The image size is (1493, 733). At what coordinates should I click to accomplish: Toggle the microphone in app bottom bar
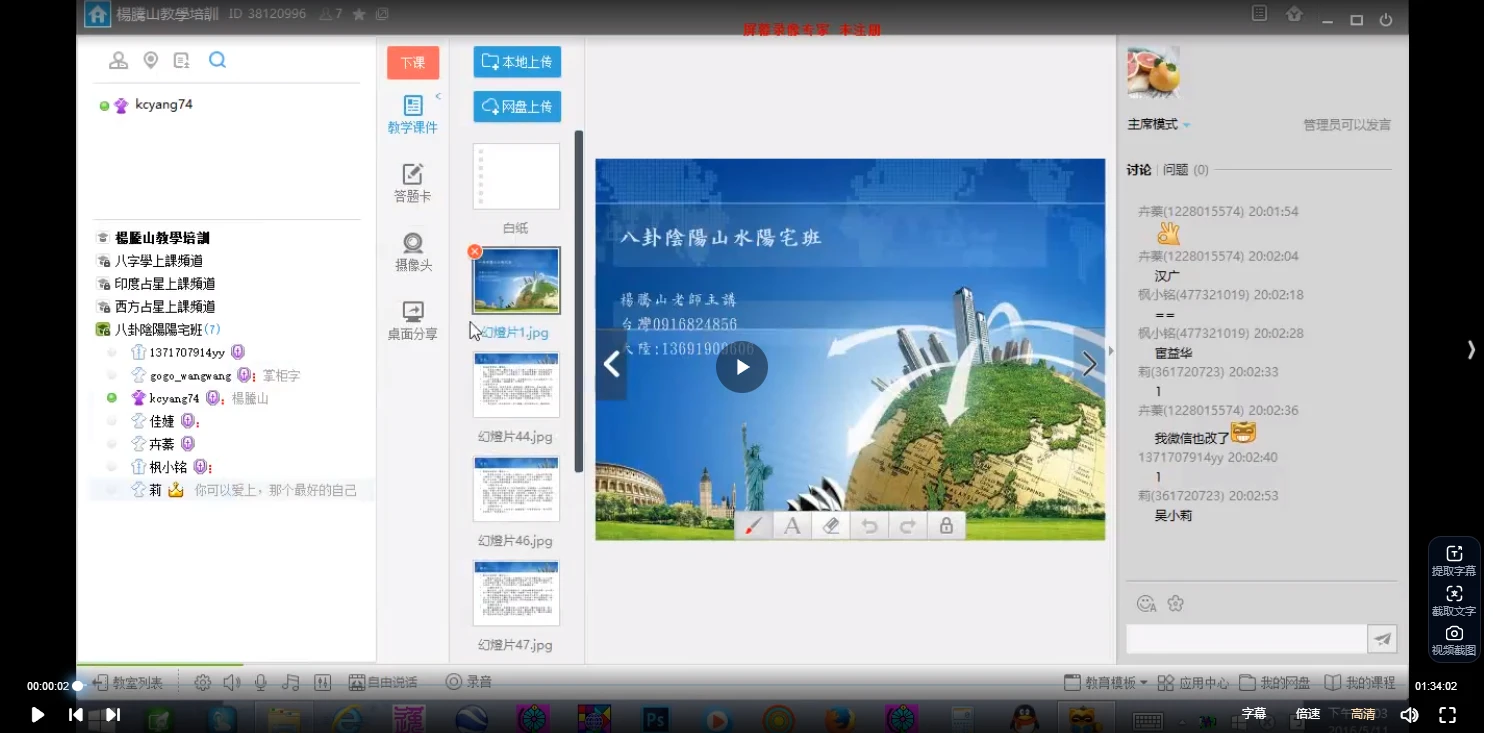(x=261, y=682)
